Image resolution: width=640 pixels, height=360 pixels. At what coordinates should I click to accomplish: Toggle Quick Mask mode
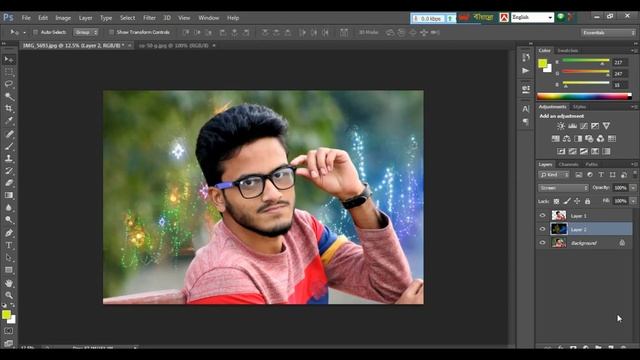pos(9,331)
